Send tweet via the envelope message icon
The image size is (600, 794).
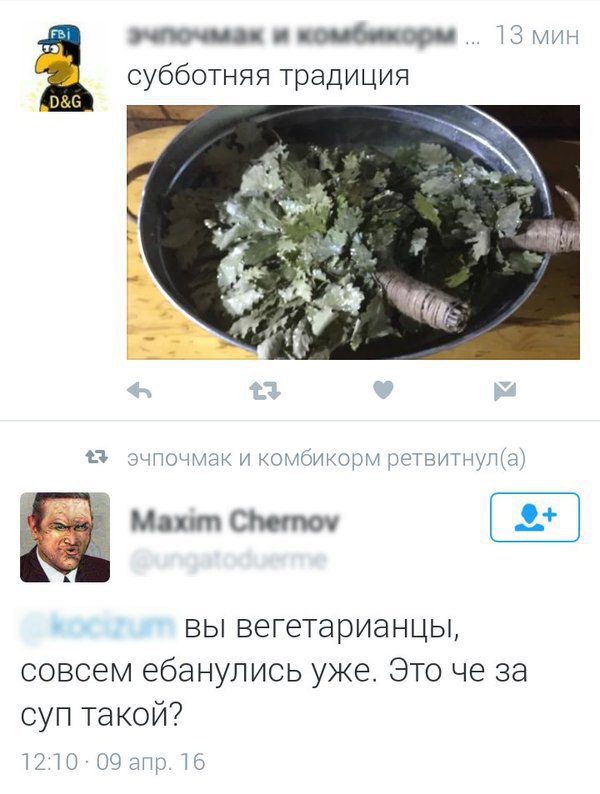(505, 391)
